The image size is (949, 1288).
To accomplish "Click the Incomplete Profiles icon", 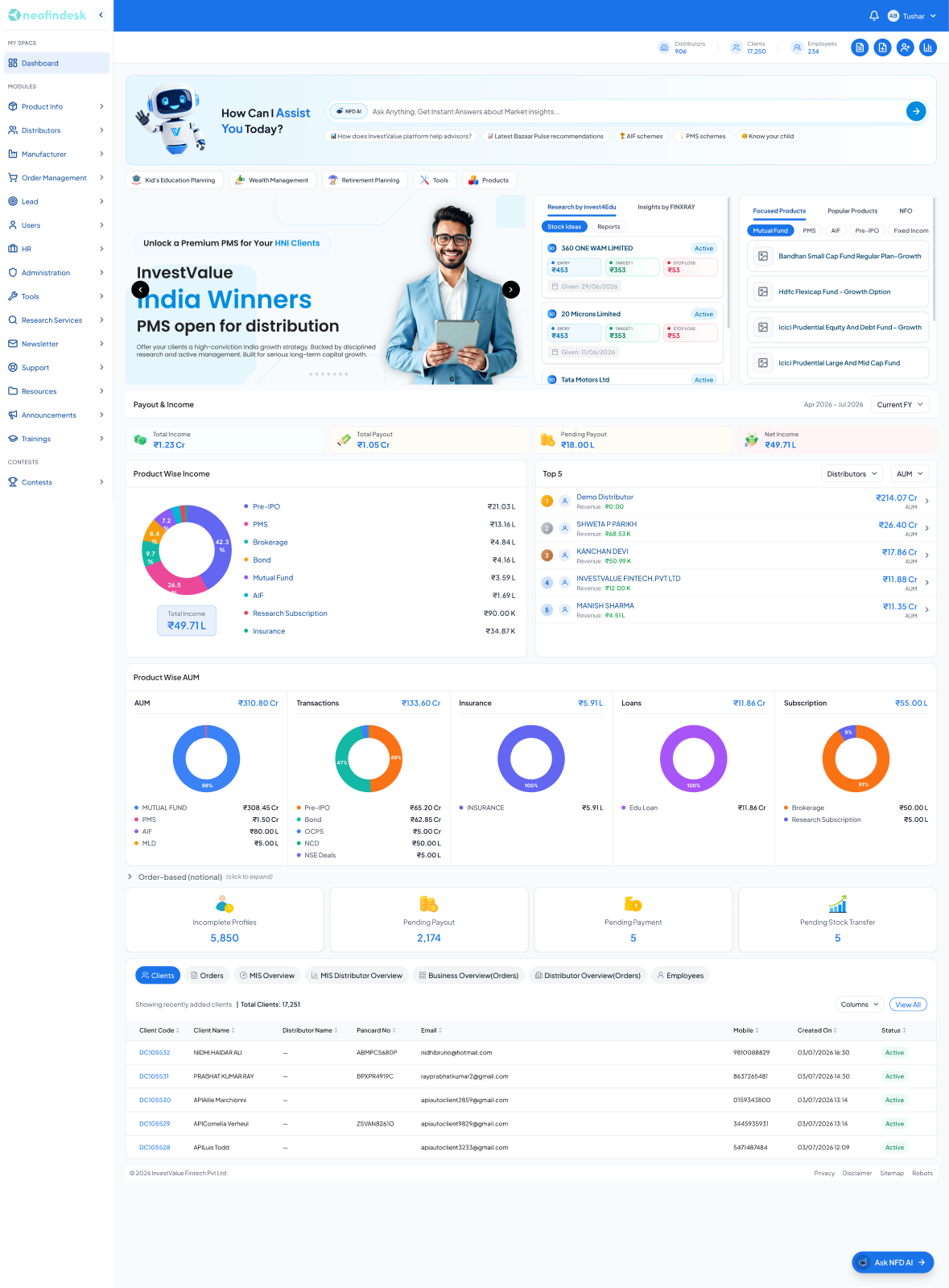I will click(x=225, y=904).
